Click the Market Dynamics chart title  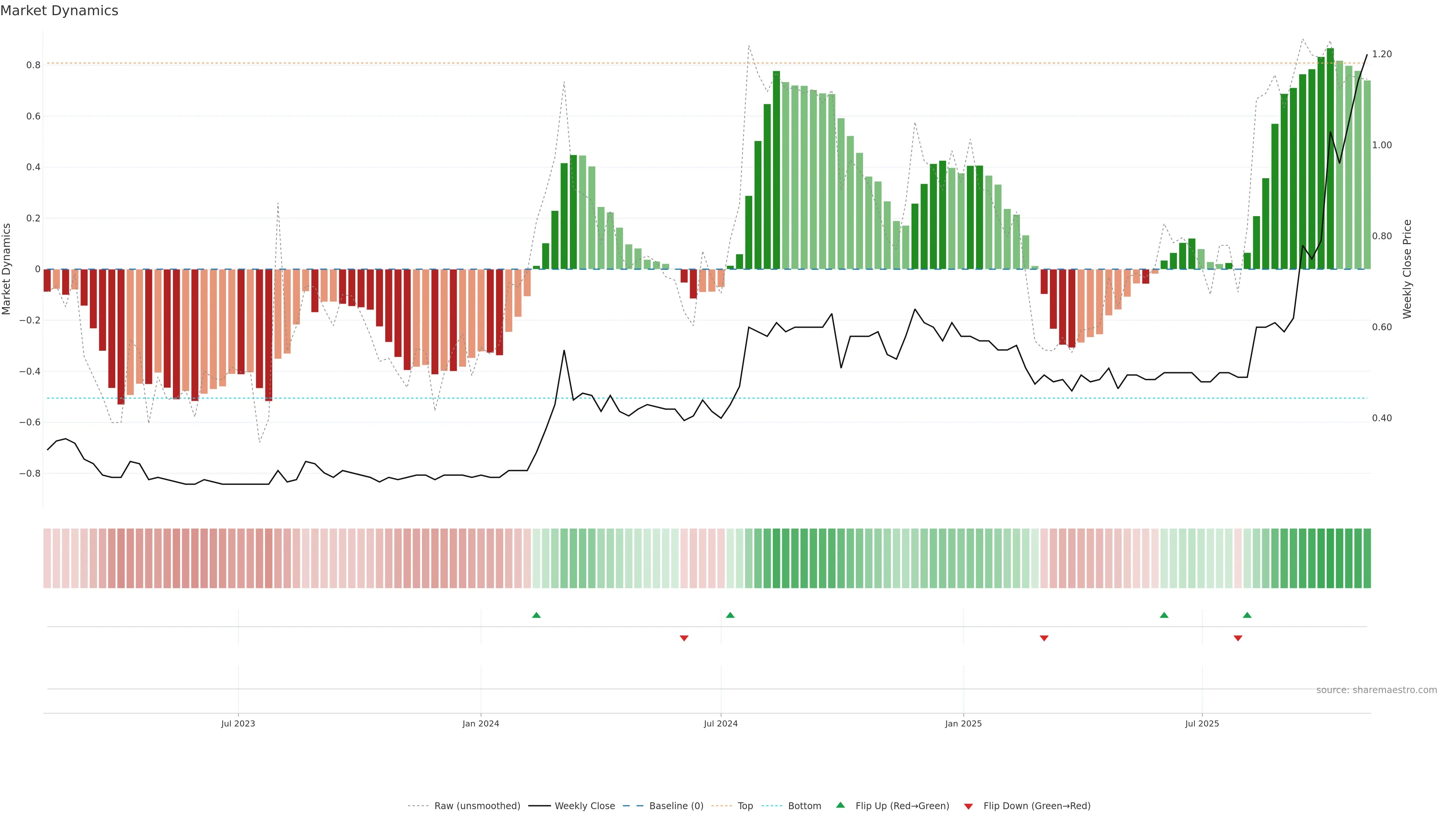(60, 11)
